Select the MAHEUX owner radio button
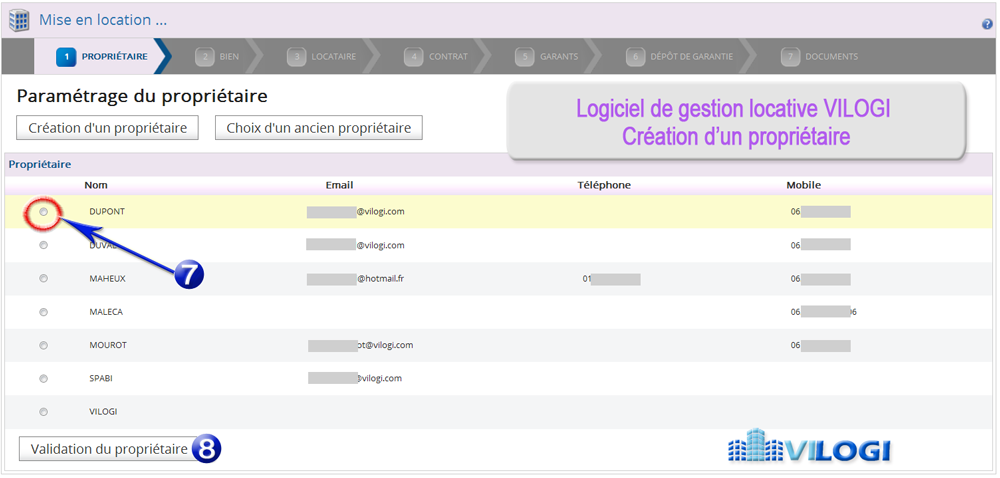The height and width of the screenshot is (478, 1000). pyautogui.click(x=43, y=278)
